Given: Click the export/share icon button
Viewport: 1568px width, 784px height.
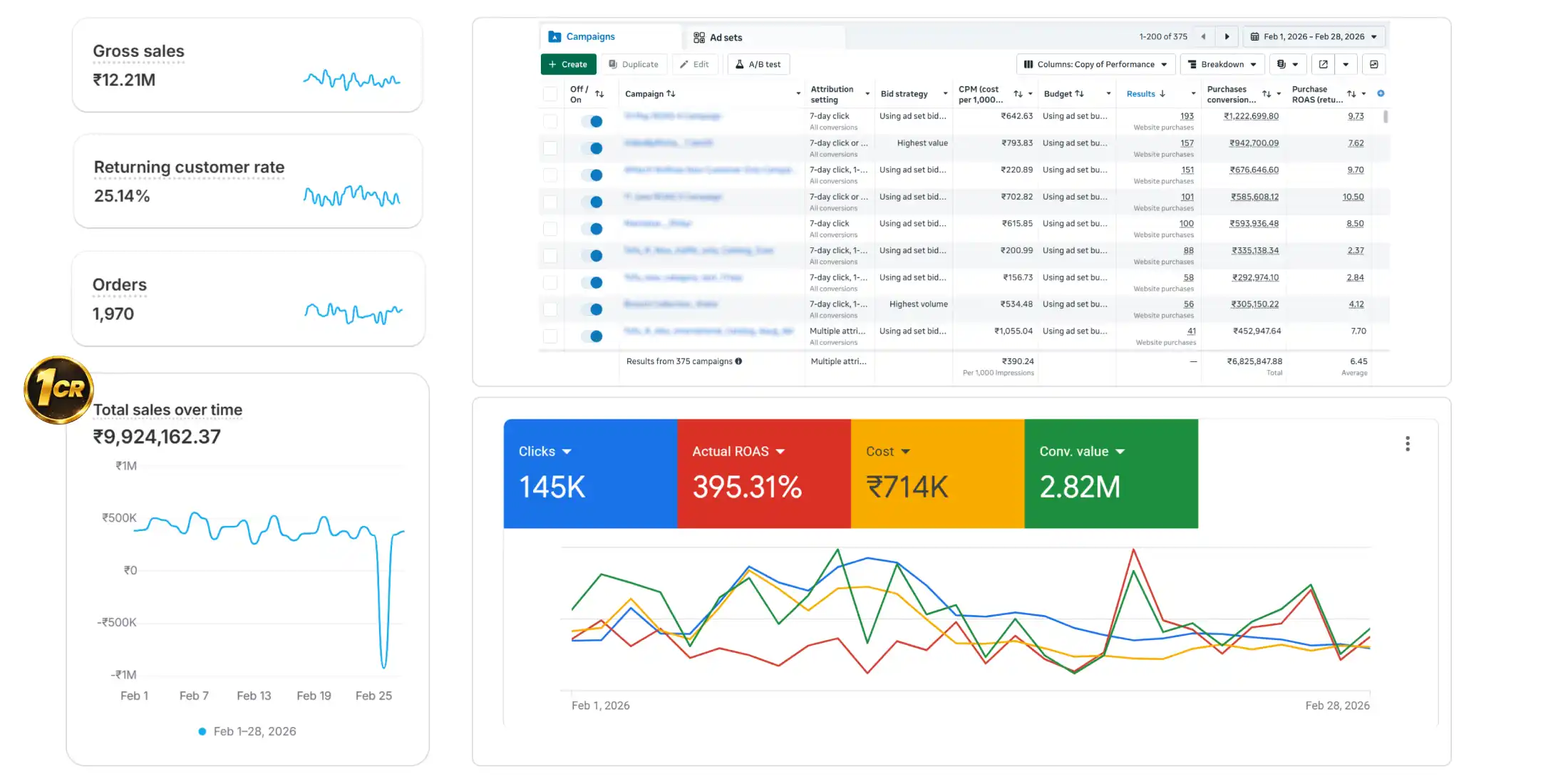Looking at the screenshot, I should (1323, 64).
